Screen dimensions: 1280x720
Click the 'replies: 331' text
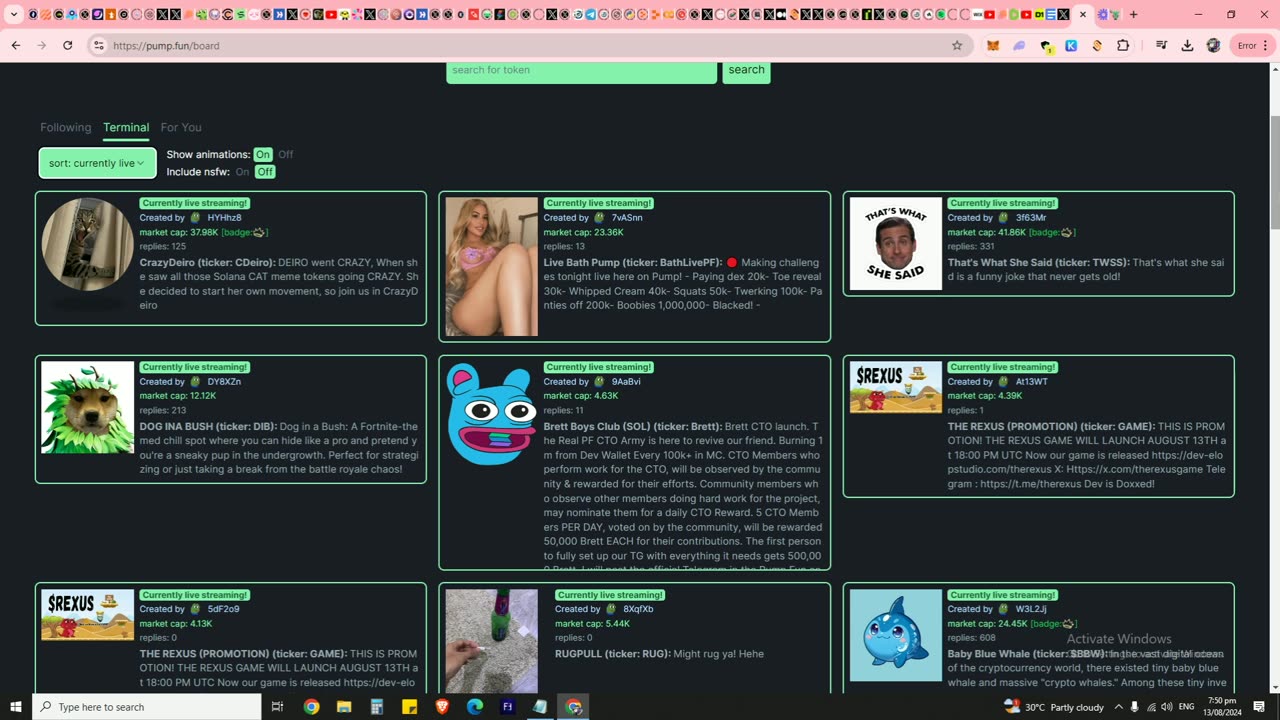click(971, 246)
